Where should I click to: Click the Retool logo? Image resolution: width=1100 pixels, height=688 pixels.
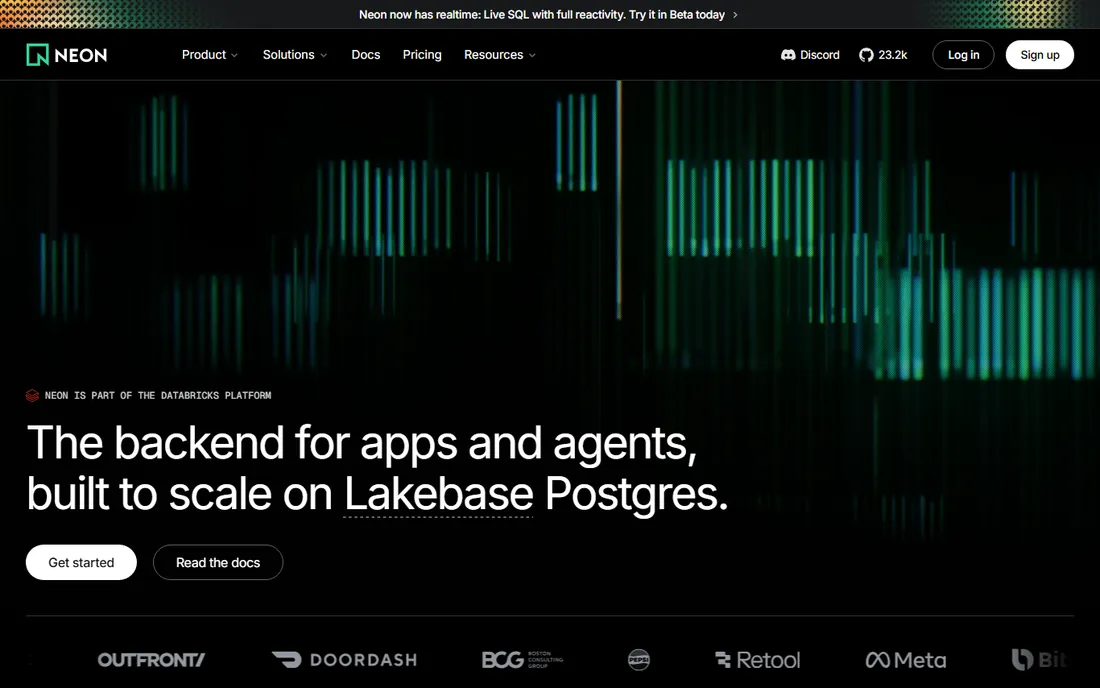coord(758,660)
